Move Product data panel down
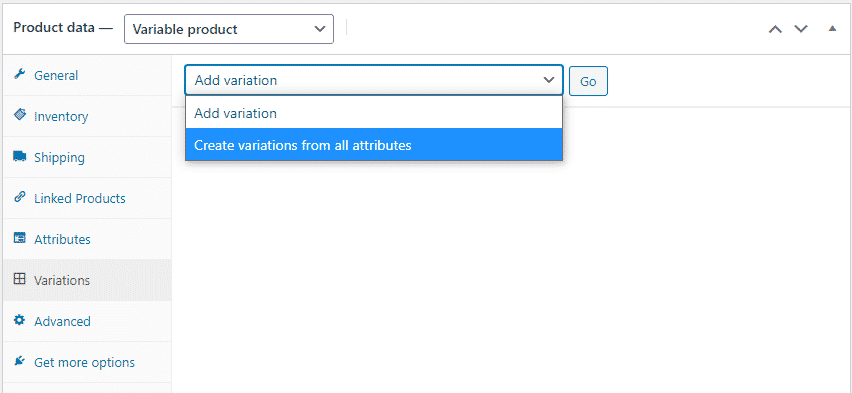852x393 pixels. tap(801, 29)
